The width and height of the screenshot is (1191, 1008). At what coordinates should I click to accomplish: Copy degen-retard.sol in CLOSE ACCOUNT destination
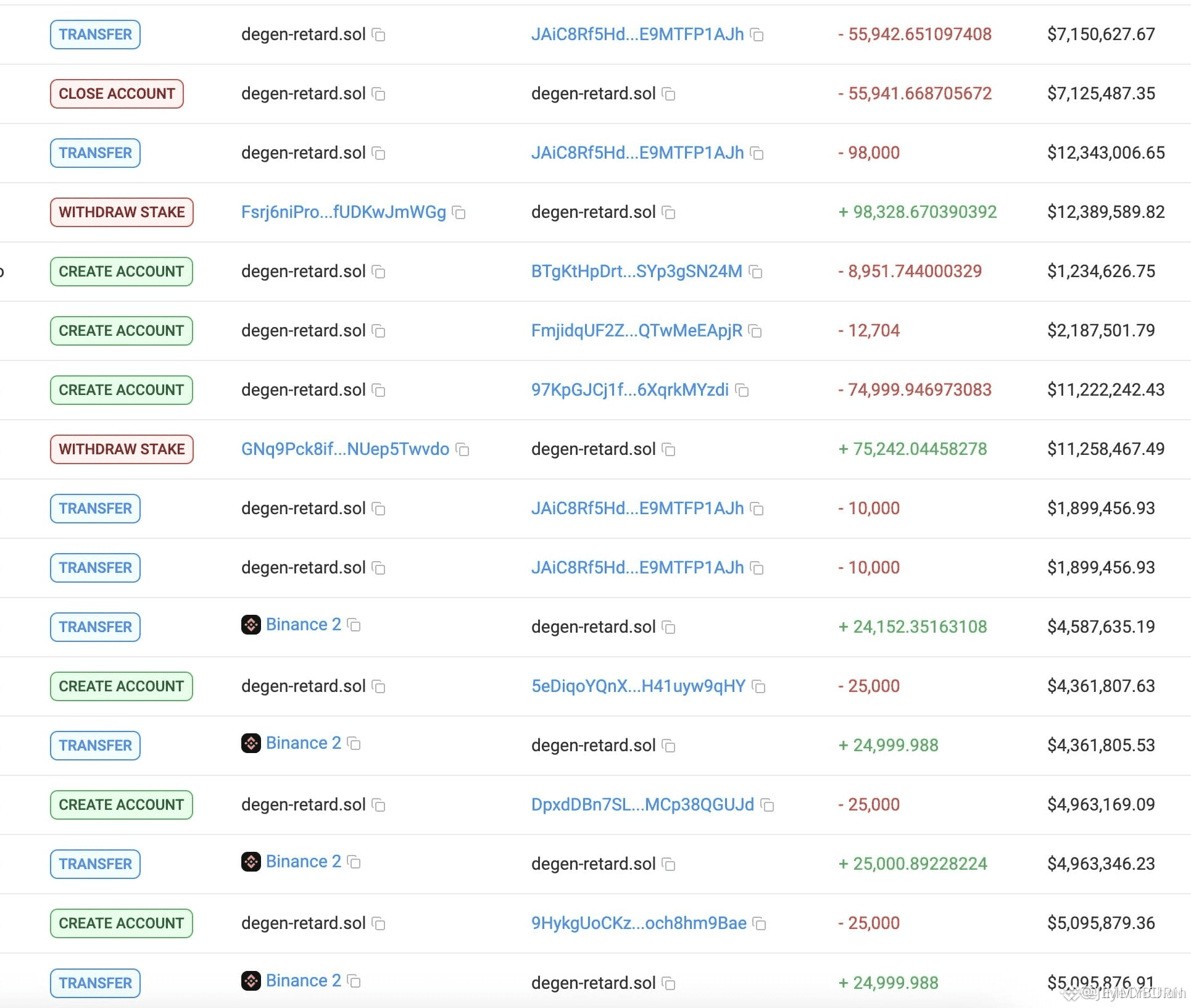668,94
